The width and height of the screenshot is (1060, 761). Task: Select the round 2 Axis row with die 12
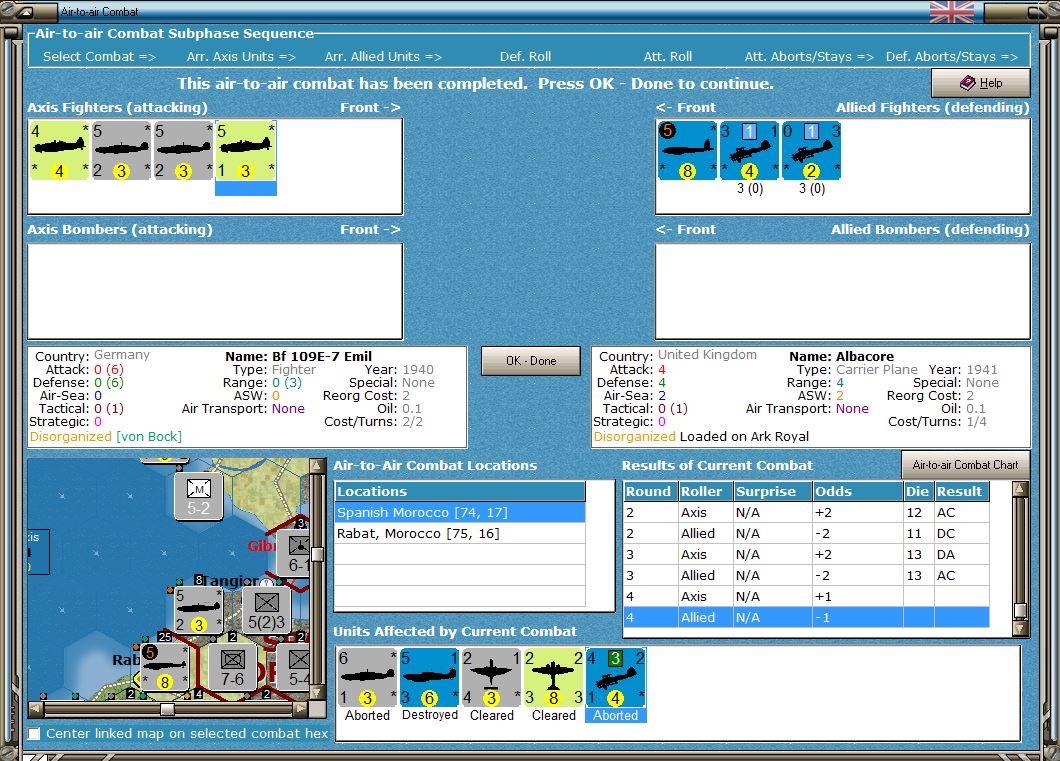806,512
